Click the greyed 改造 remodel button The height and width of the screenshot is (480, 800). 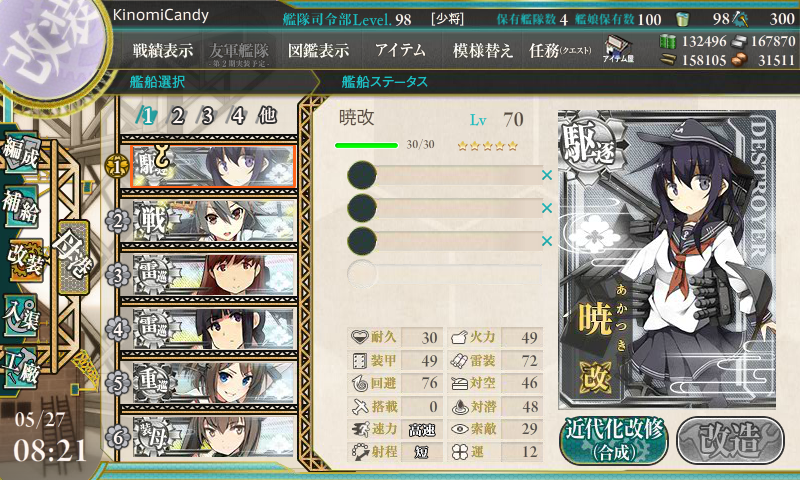[730, 440]
